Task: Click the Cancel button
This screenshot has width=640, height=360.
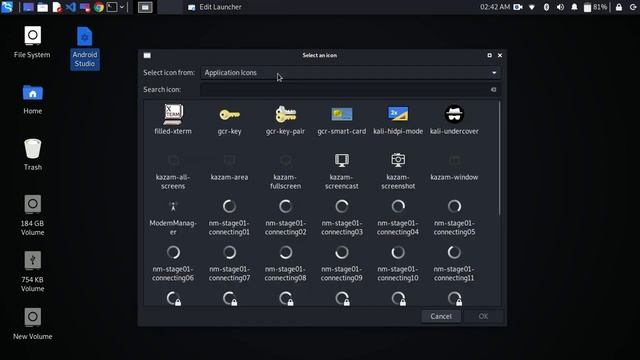Action: click(x=441, y=316)
